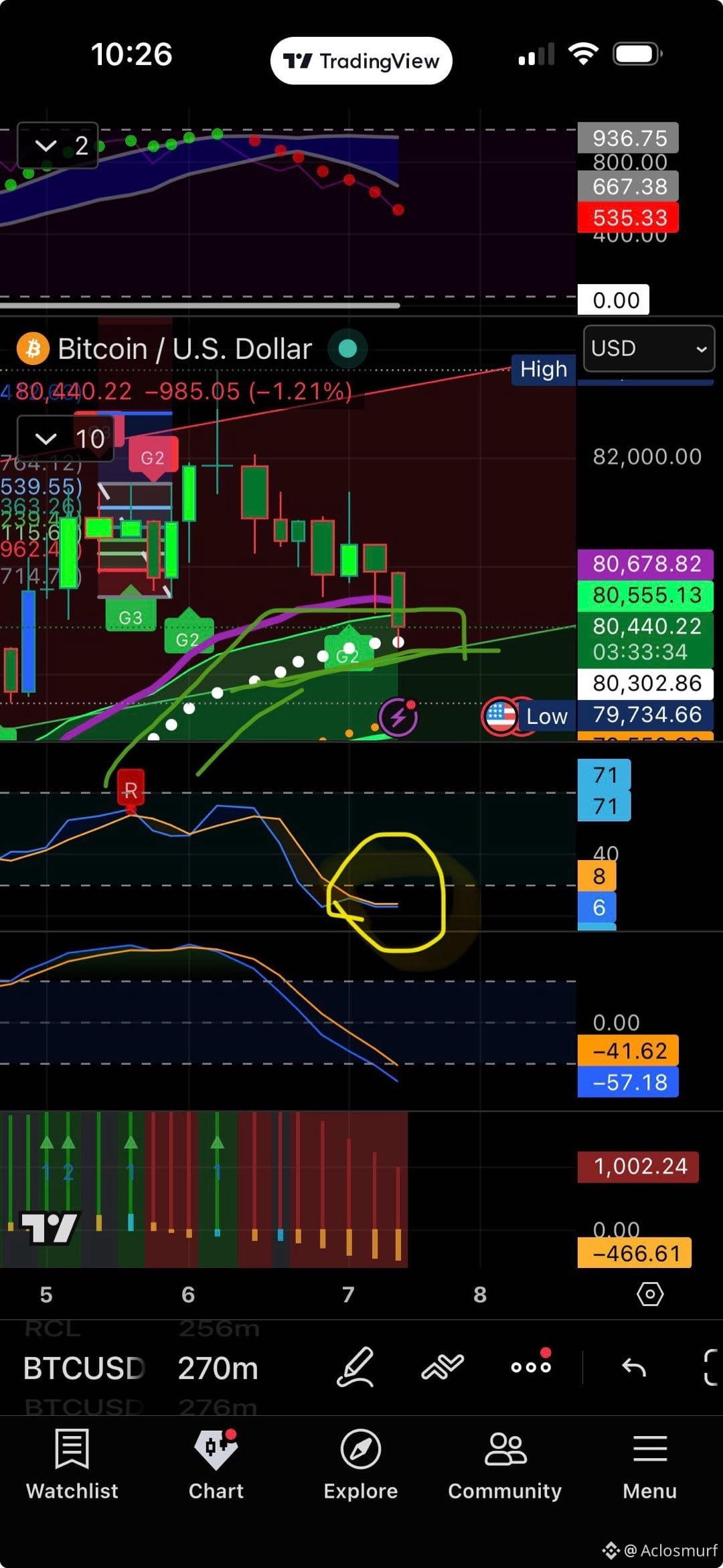
Task: Open the indicators icon in toolbar
Action: (x=443, y=1366)
